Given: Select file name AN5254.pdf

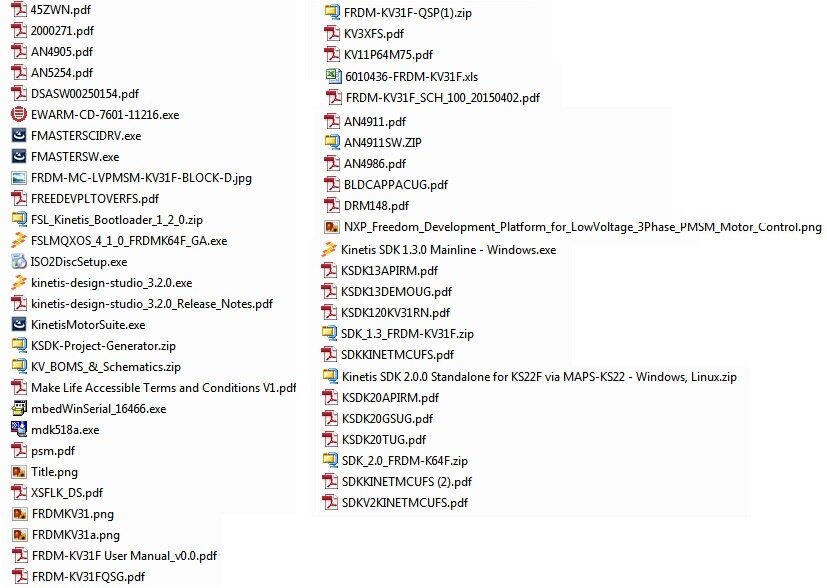Looking at the screenshot, I should pos(62,73).
